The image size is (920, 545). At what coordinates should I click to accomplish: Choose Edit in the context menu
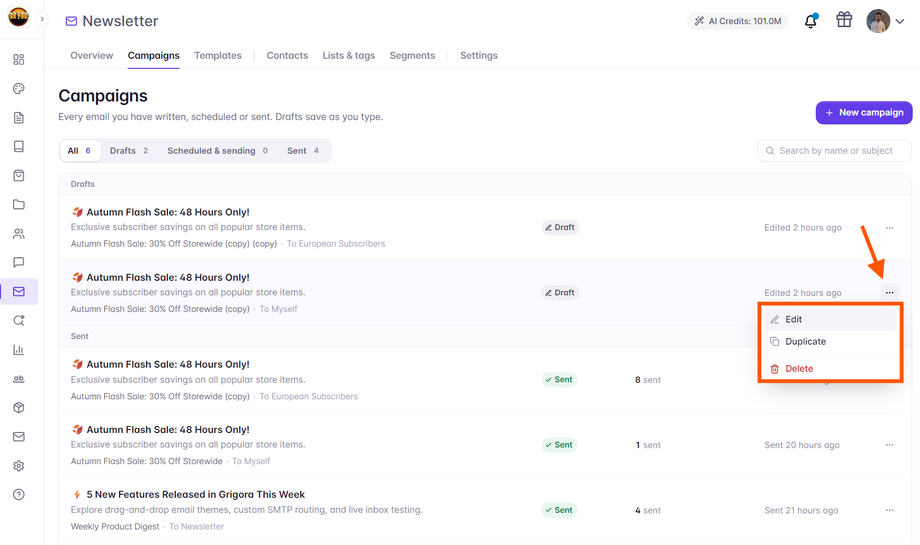[x=830, y=319]
